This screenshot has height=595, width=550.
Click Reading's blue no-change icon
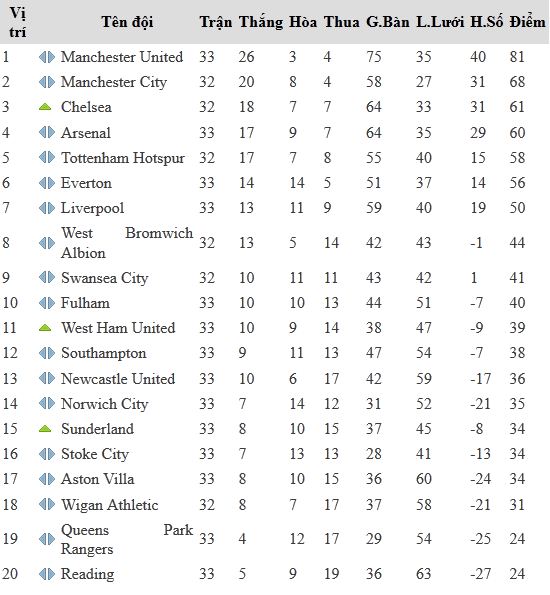pos(47,574)
